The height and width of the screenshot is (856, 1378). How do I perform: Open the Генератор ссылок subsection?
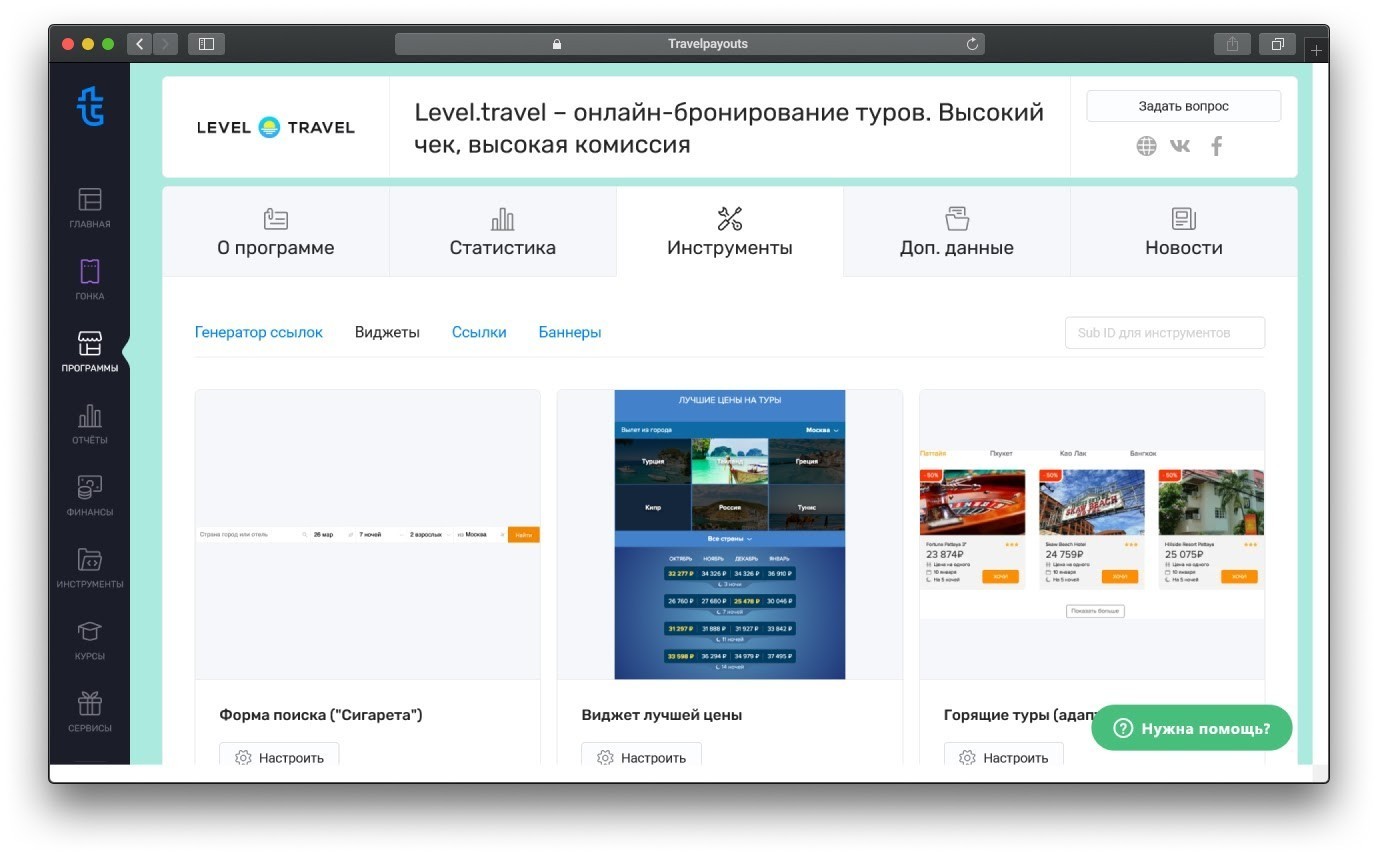pos(259,332)
